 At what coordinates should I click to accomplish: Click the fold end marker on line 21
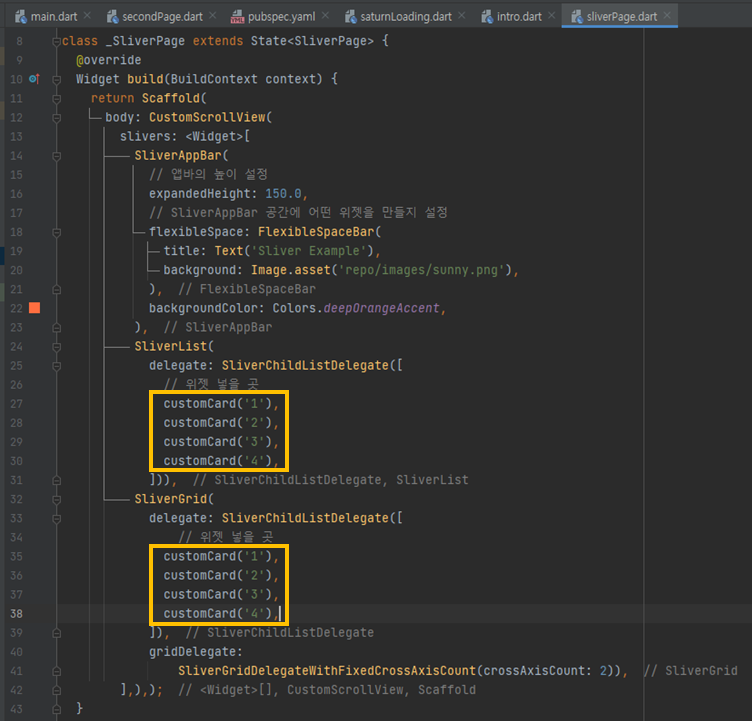pyautogui.click(x=57, y=290)
